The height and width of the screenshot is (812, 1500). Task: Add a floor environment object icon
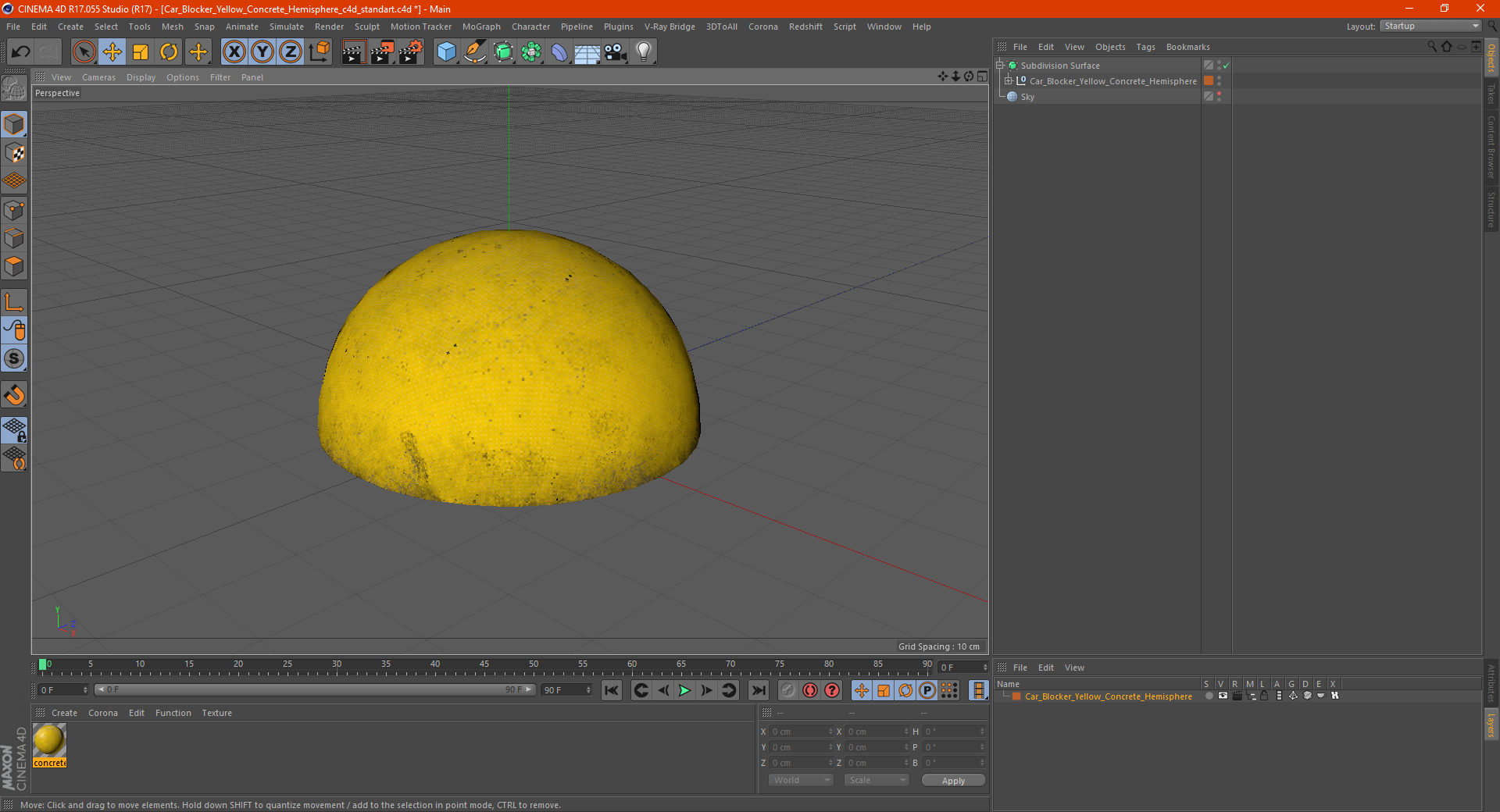[587, 52]
